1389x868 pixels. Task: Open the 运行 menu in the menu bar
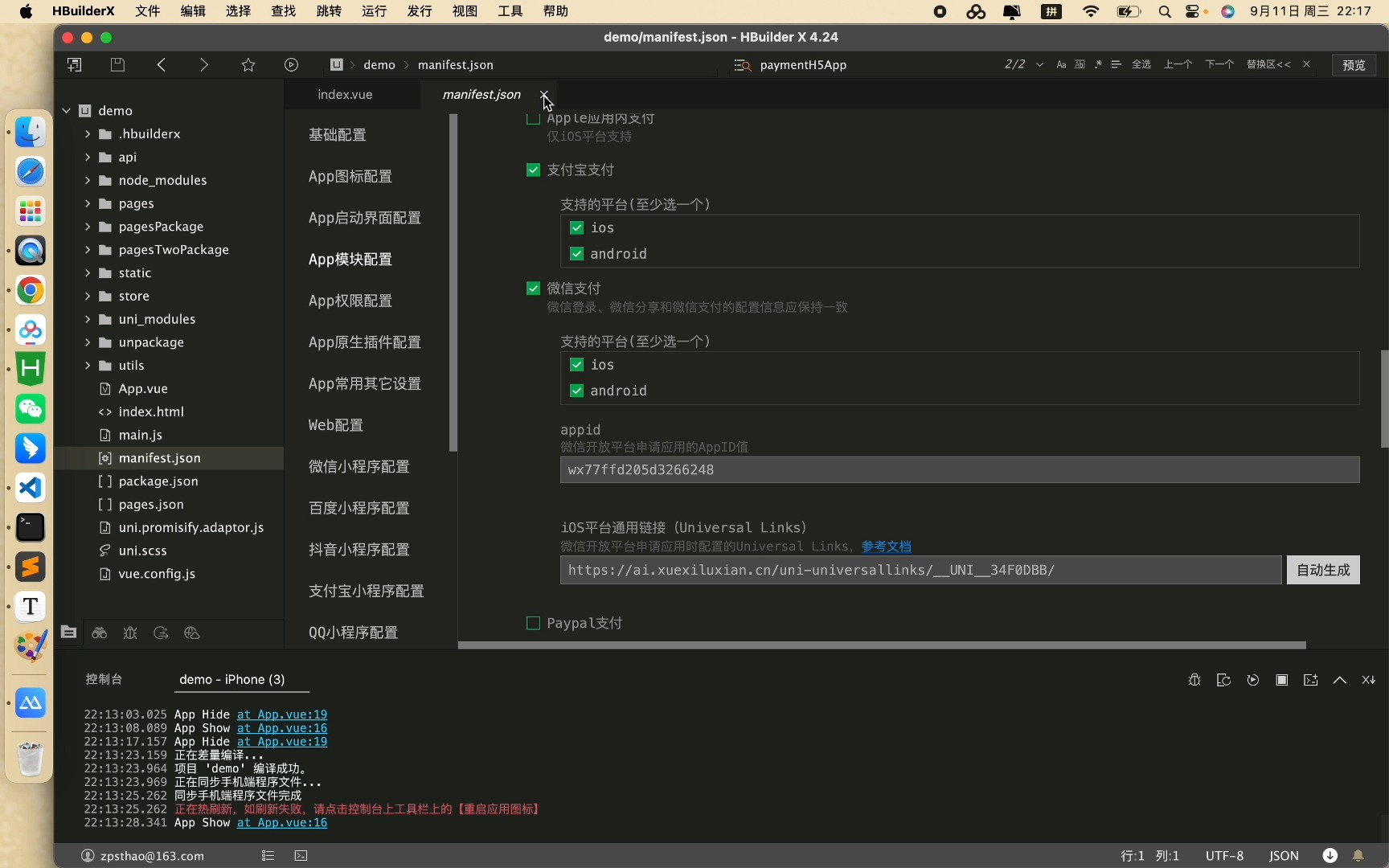tap(375, 11)
